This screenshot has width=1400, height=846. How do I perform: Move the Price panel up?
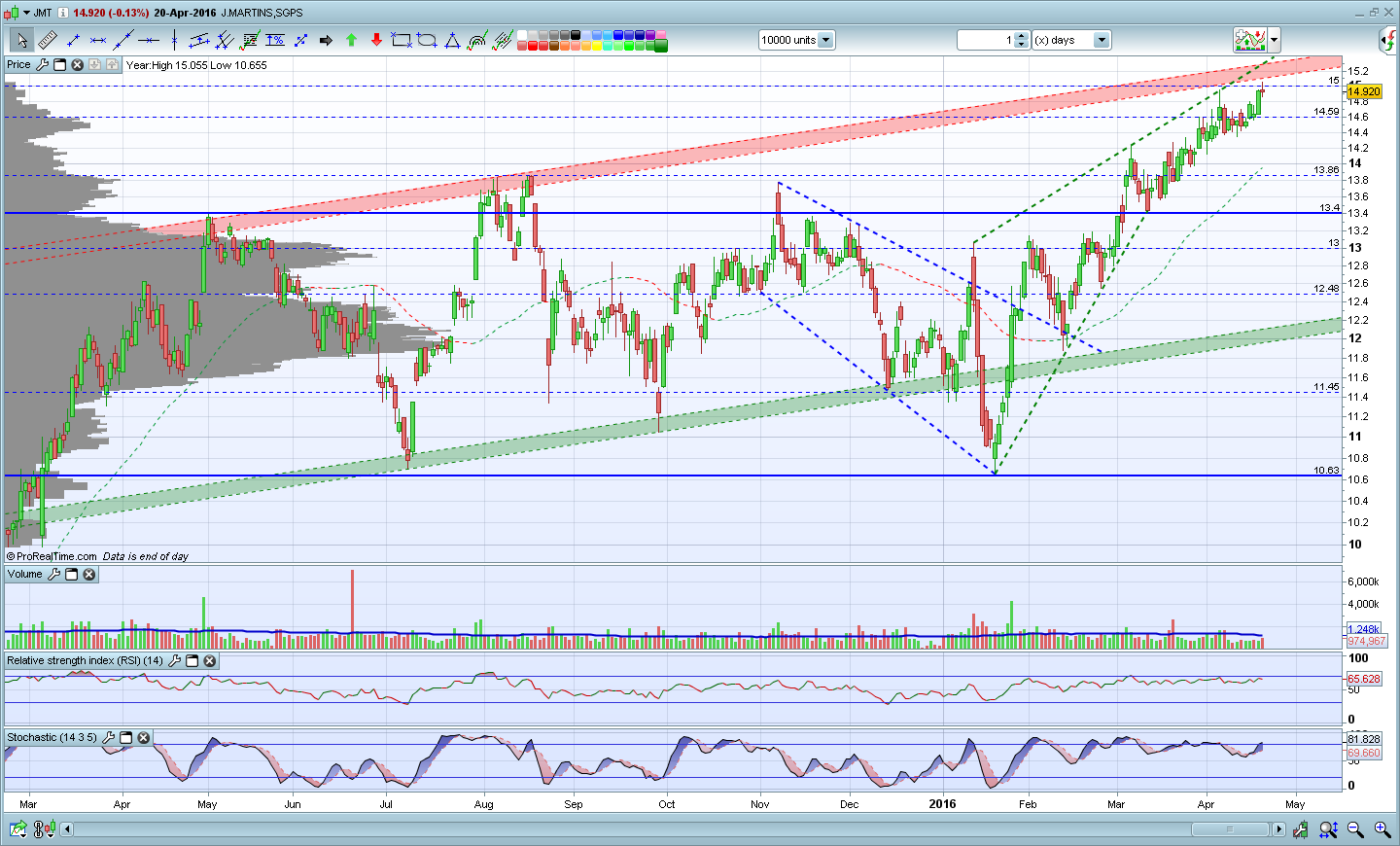113,65
